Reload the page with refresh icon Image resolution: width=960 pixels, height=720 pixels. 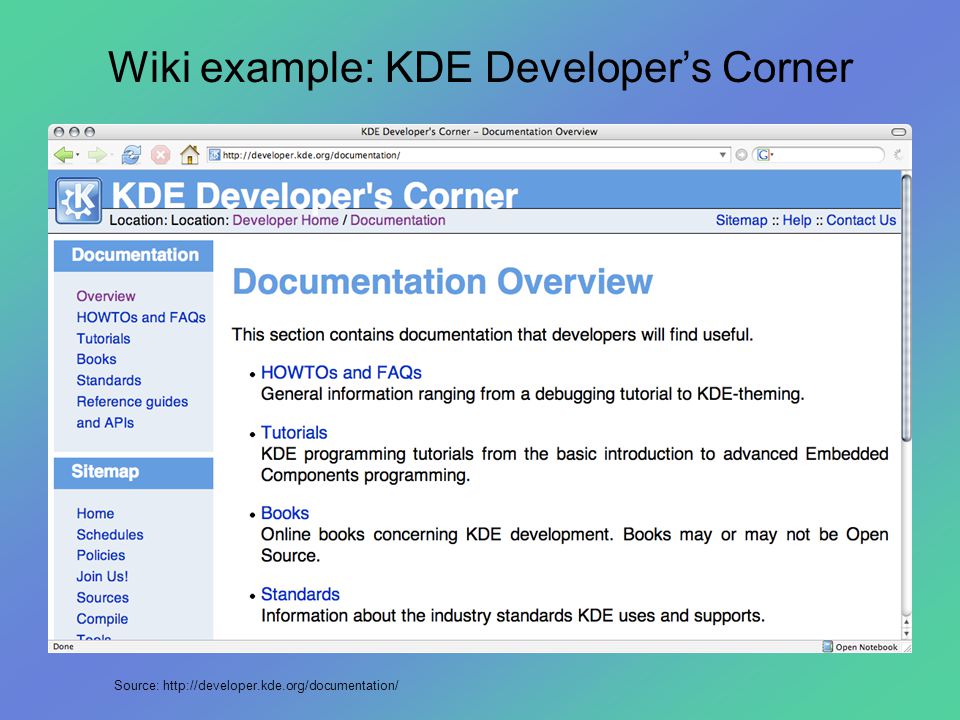[131, 155]
